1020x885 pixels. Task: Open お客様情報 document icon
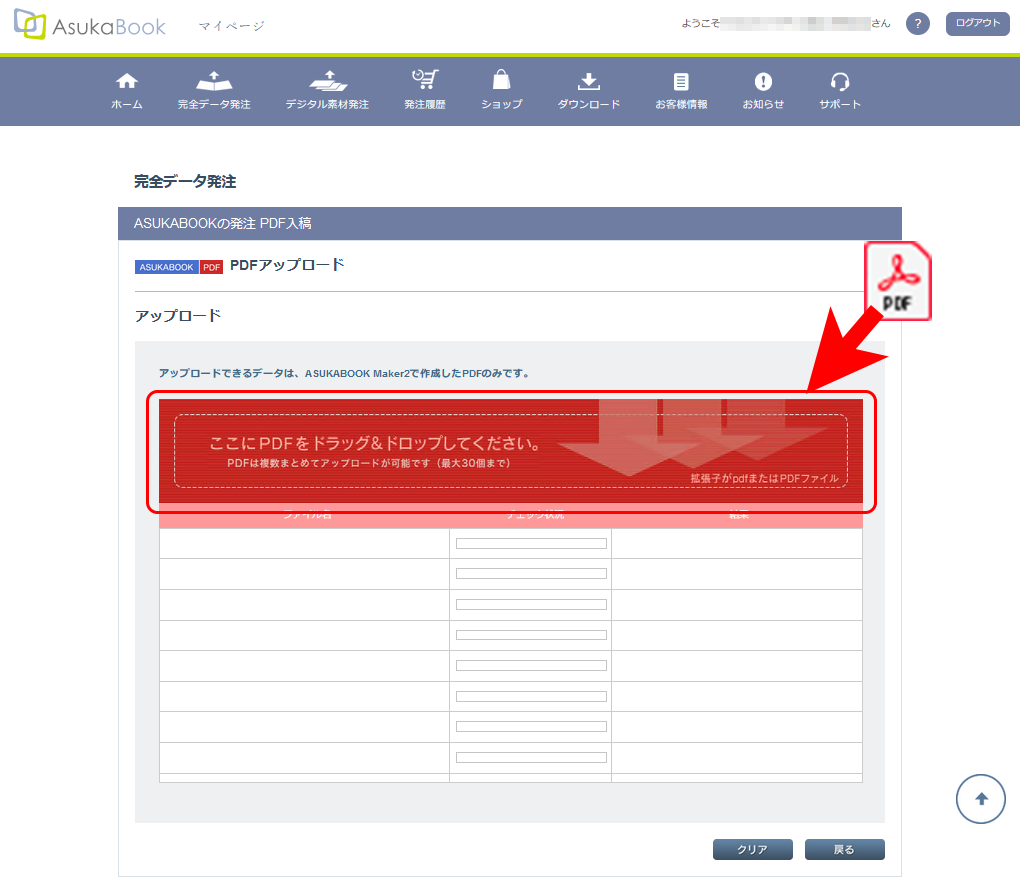pyautogui.click(x=681, y=82)
